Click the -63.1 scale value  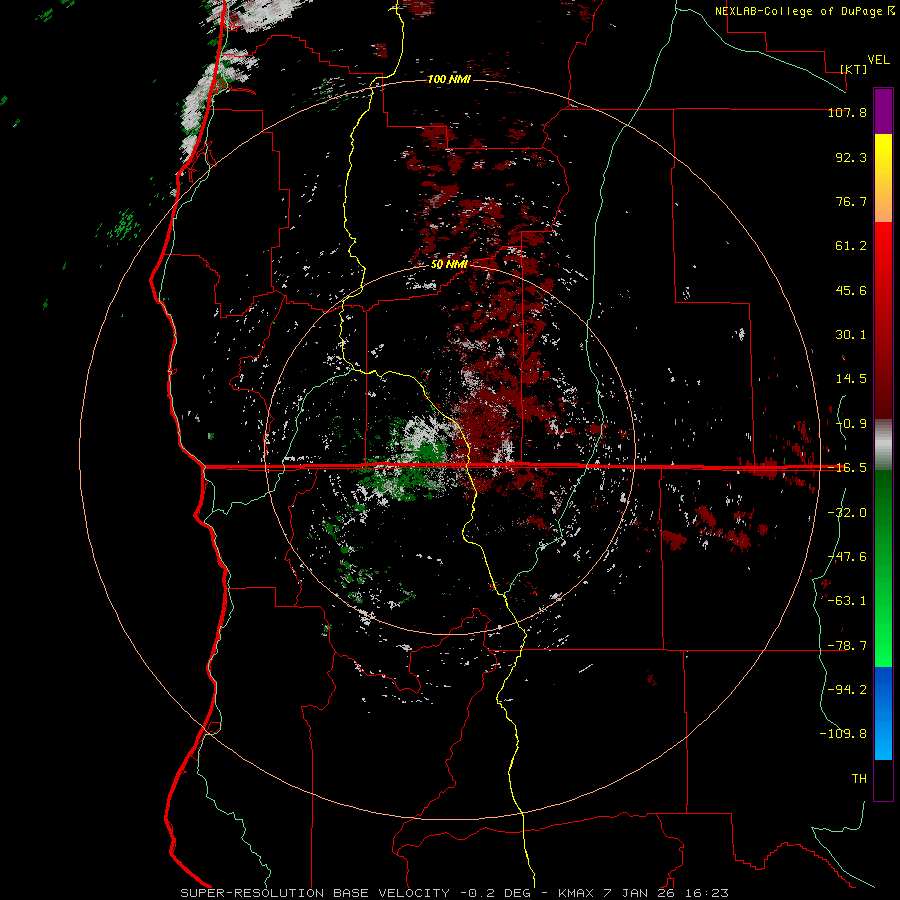pyautogui.click(x=847, y=601)
